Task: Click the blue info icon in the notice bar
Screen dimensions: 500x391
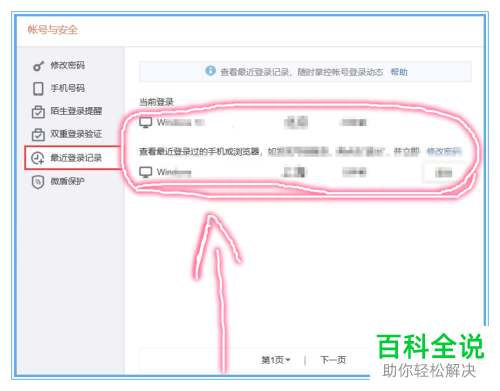Action: [210, 71]
